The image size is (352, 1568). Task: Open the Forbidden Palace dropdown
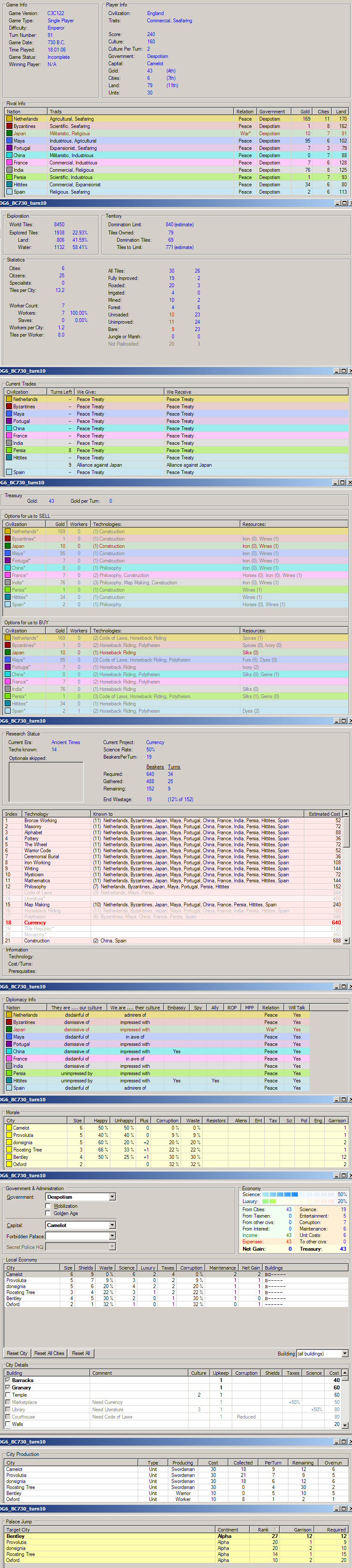(112, 1236)
